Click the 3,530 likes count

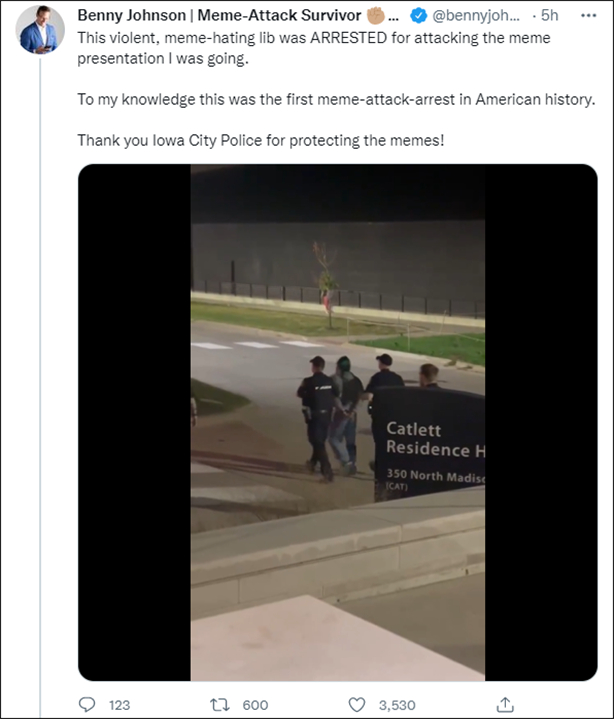pos(397,704)
